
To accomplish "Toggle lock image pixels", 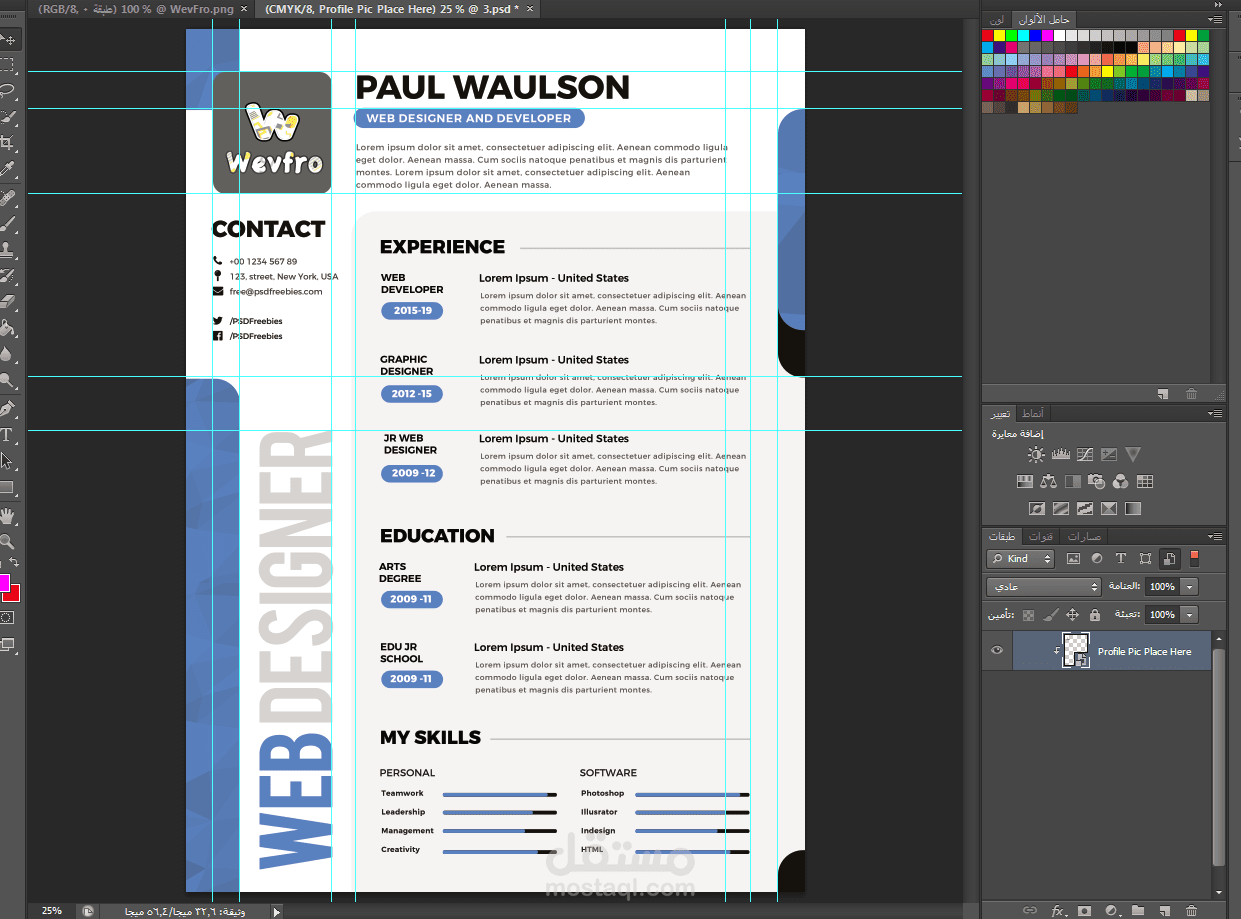I will click(1050, 615).
